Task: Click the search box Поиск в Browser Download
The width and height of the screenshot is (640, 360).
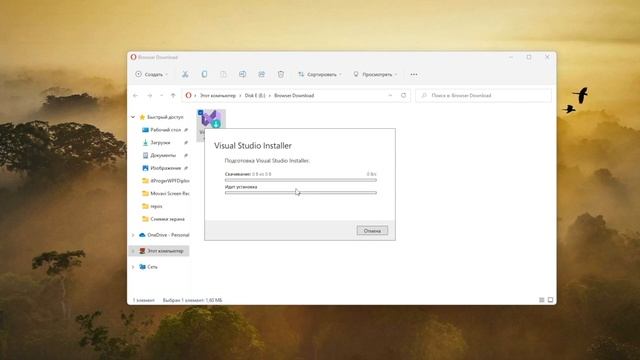Action: [x=483, y=96]
